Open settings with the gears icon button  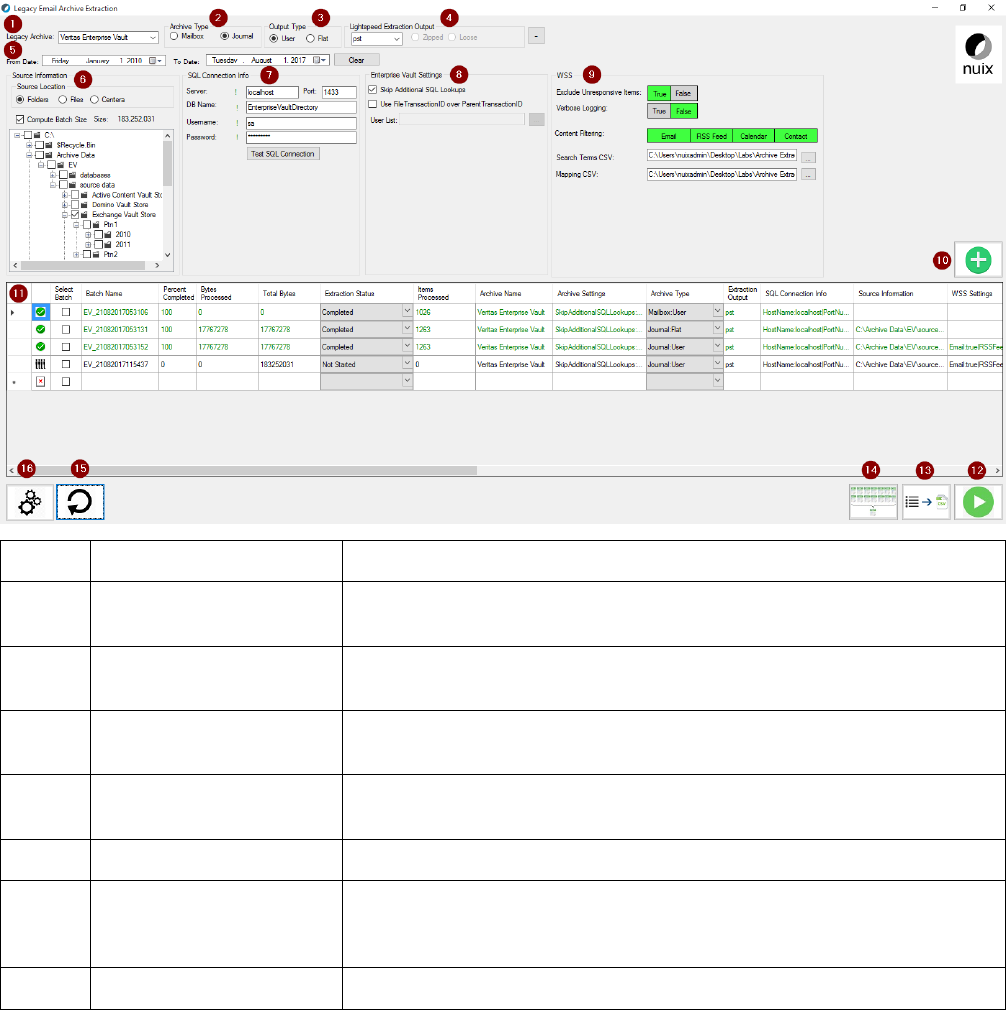[x=30, y=502]
